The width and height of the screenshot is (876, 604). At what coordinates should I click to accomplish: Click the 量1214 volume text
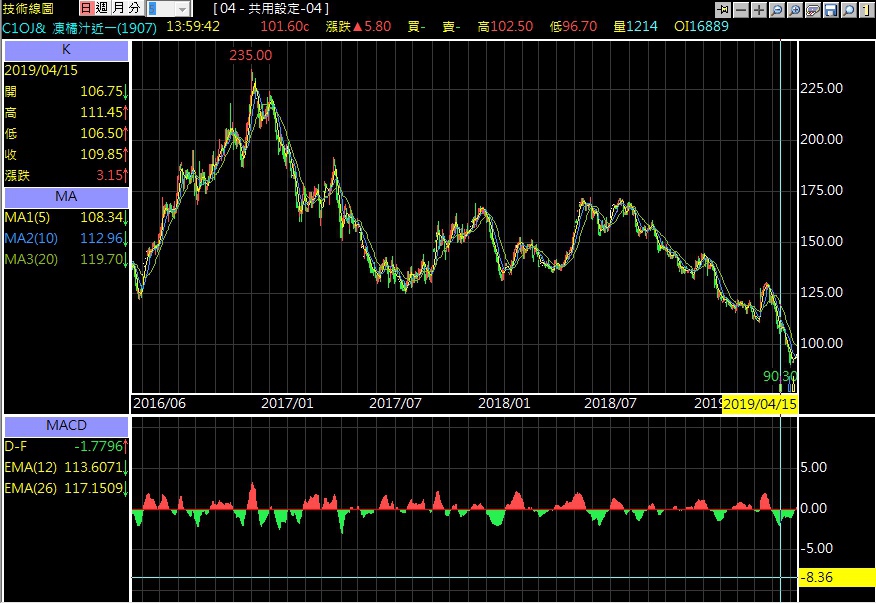(635, 26)
